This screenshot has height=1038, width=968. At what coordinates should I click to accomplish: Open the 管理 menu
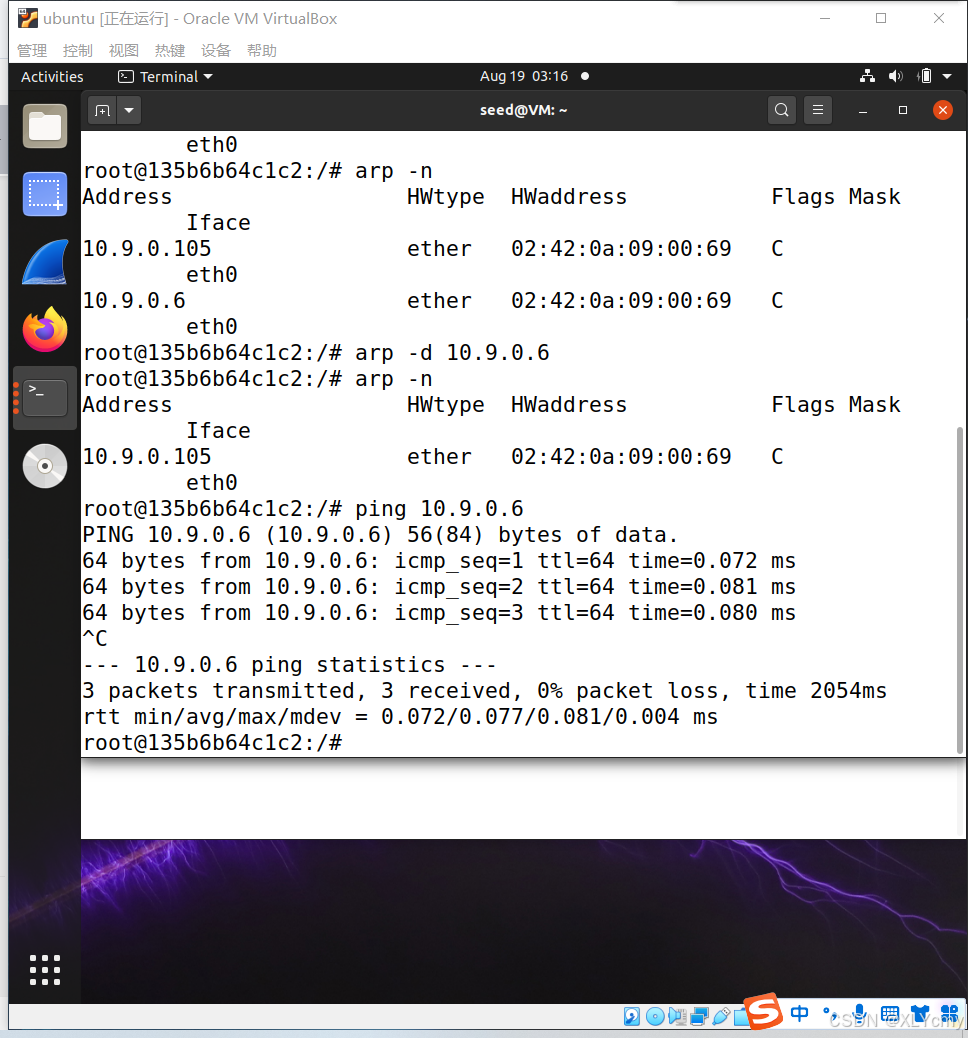(x=32, y=50)
